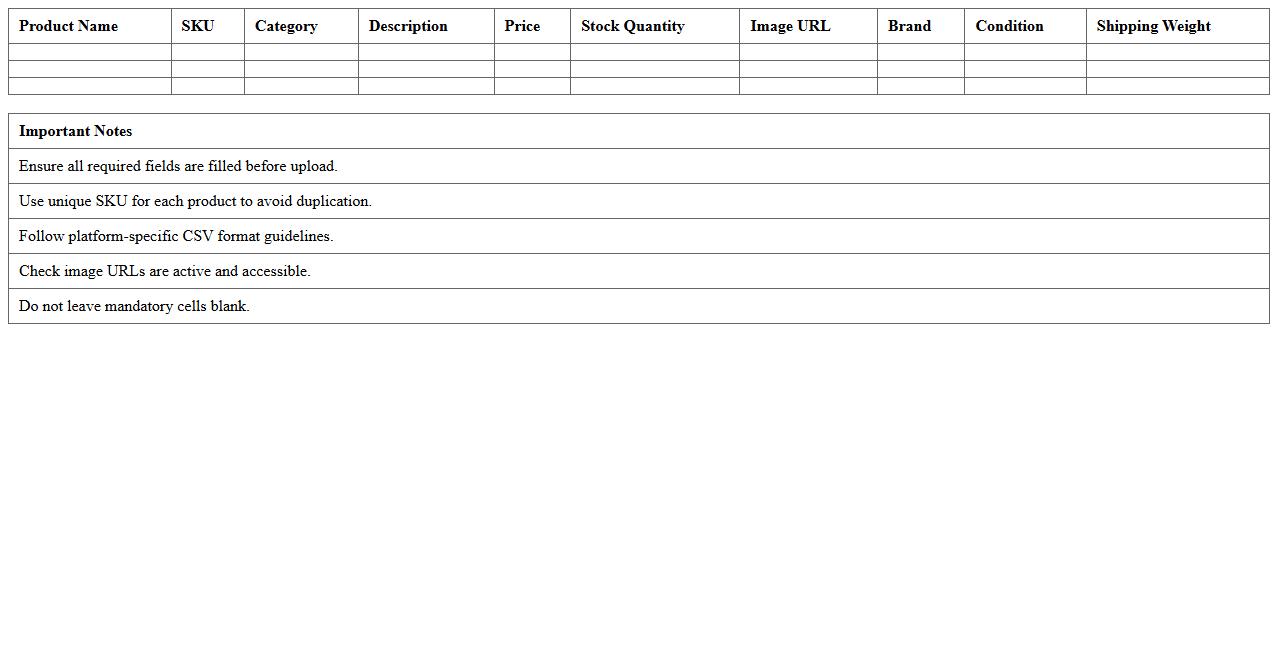Click the unique SKU duplication note

[195, 201]
